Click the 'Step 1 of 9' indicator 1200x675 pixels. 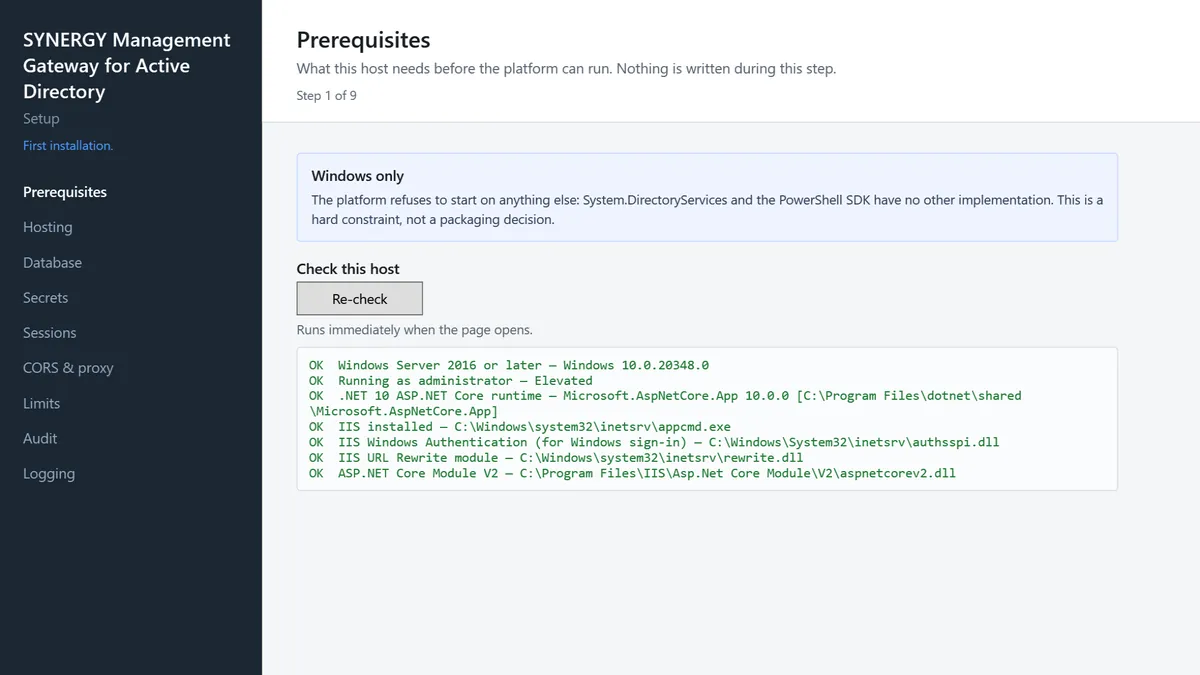click(x=327, y=96)
